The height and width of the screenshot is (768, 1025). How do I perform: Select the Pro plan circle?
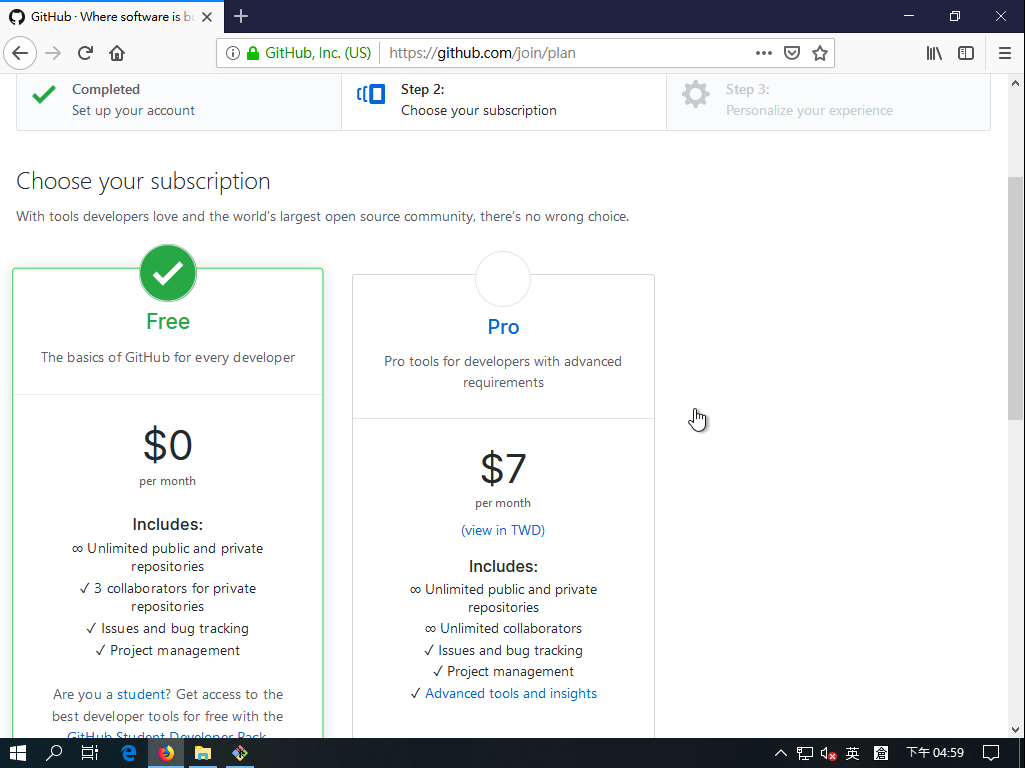pos(503,279)
